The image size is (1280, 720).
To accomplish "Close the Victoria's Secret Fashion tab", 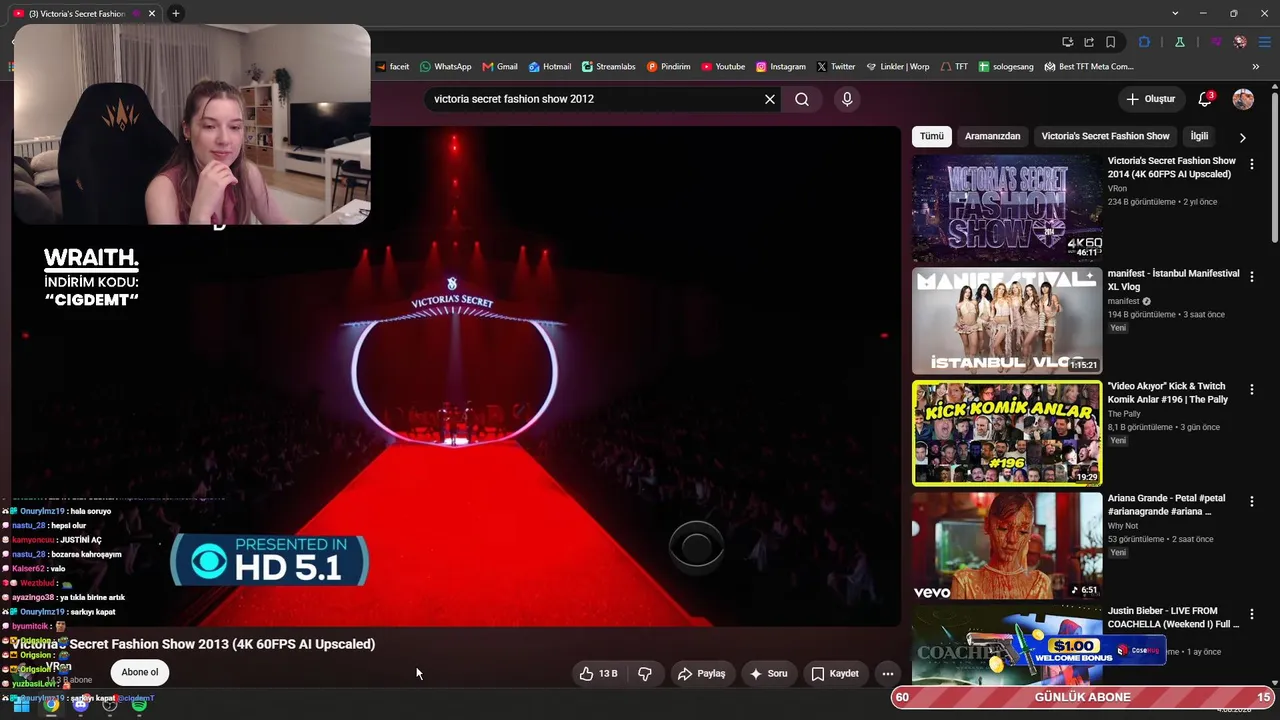I will pos(152,14).
